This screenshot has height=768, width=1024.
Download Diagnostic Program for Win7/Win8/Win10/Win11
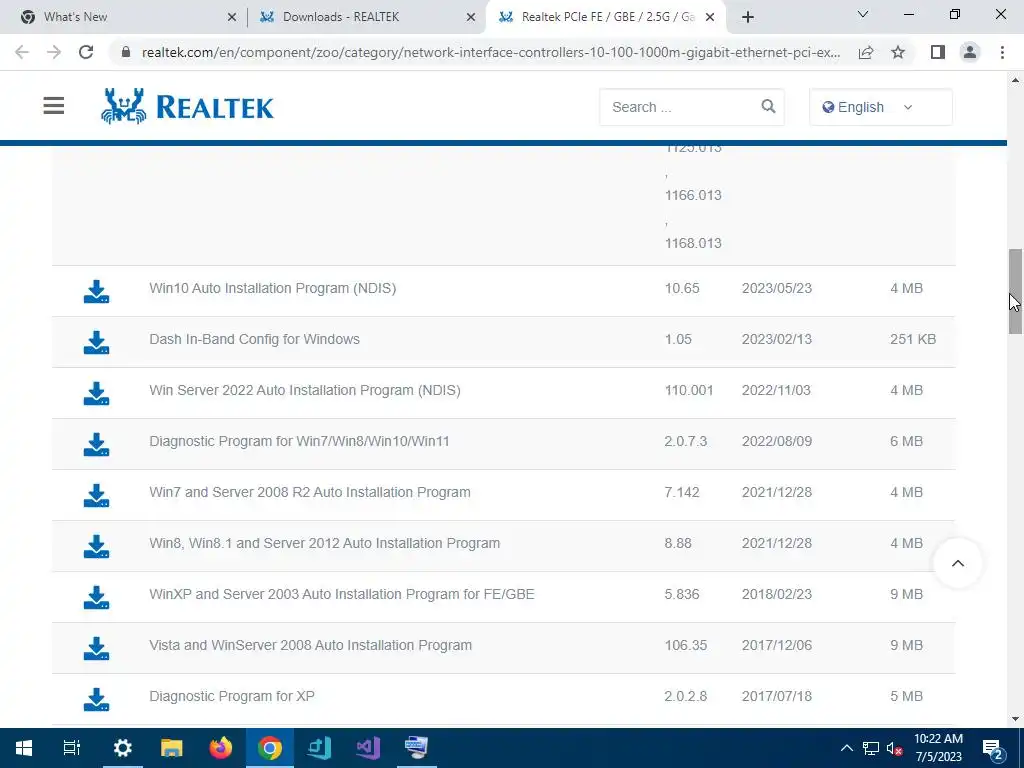coord(96,444)
